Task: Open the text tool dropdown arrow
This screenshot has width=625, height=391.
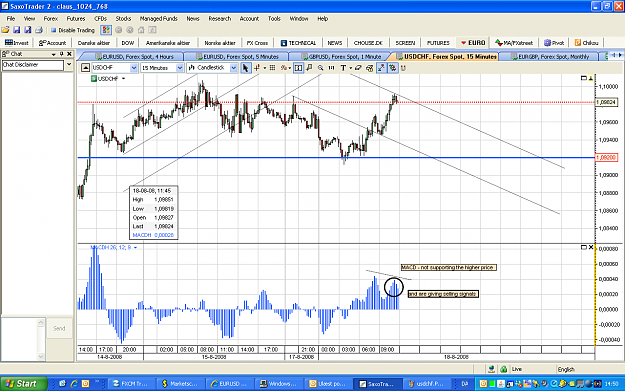Action: point(350,68)
